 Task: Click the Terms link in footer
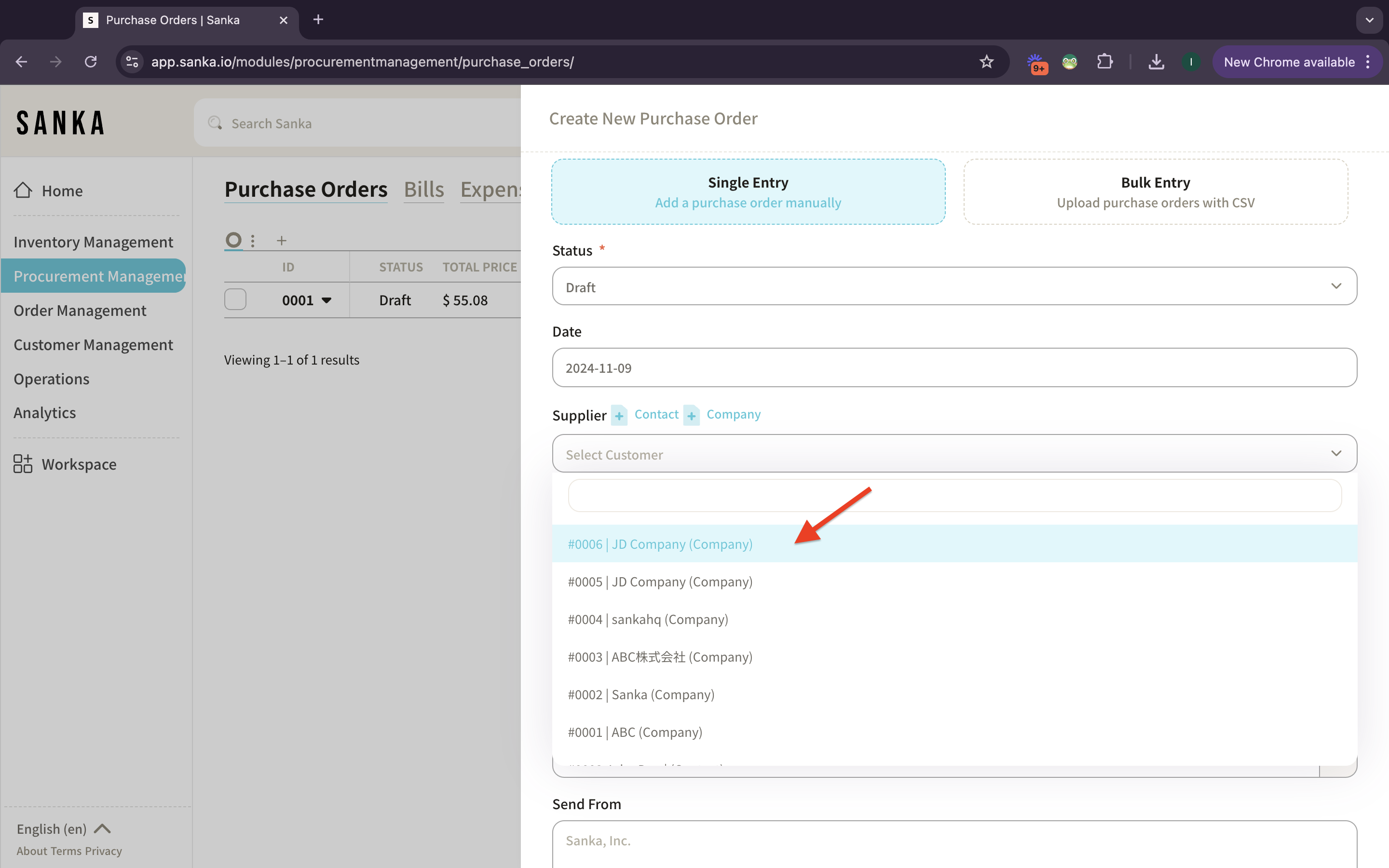pyautogui.click(x=66, y=851)
